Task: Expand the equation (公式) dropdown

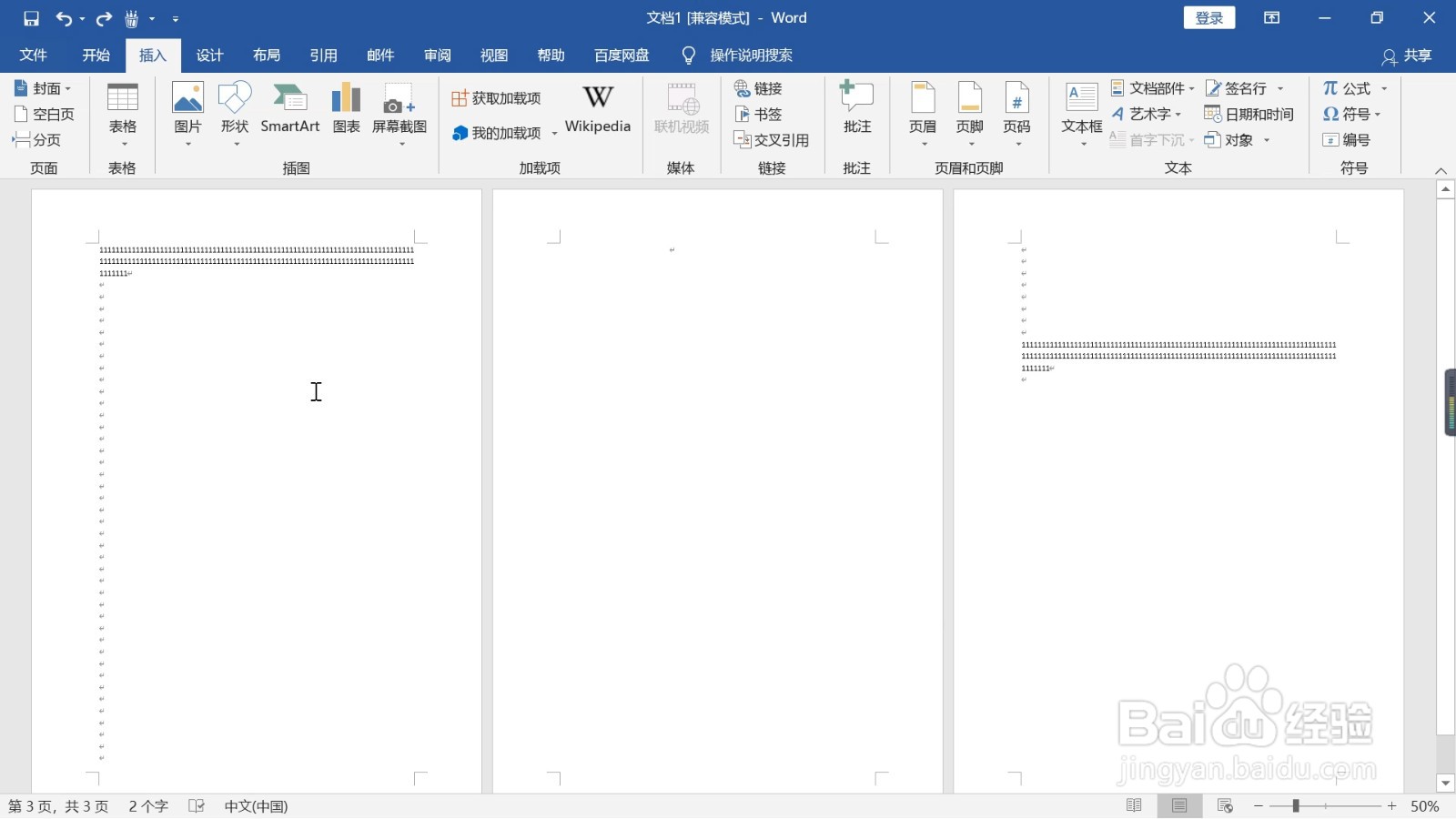Action: click(x=1384, y=88)
